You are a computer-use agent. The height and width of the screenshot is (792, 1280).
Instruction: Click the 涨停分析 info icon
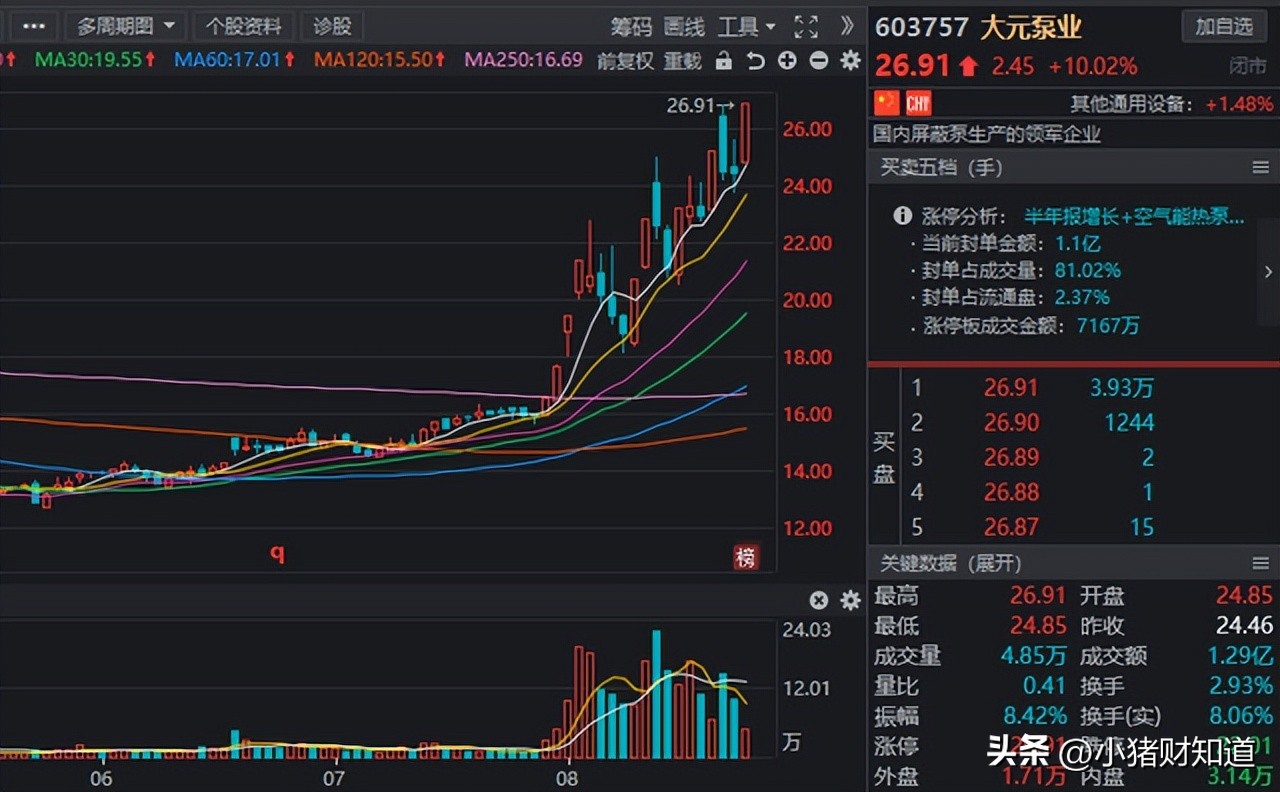904,215
